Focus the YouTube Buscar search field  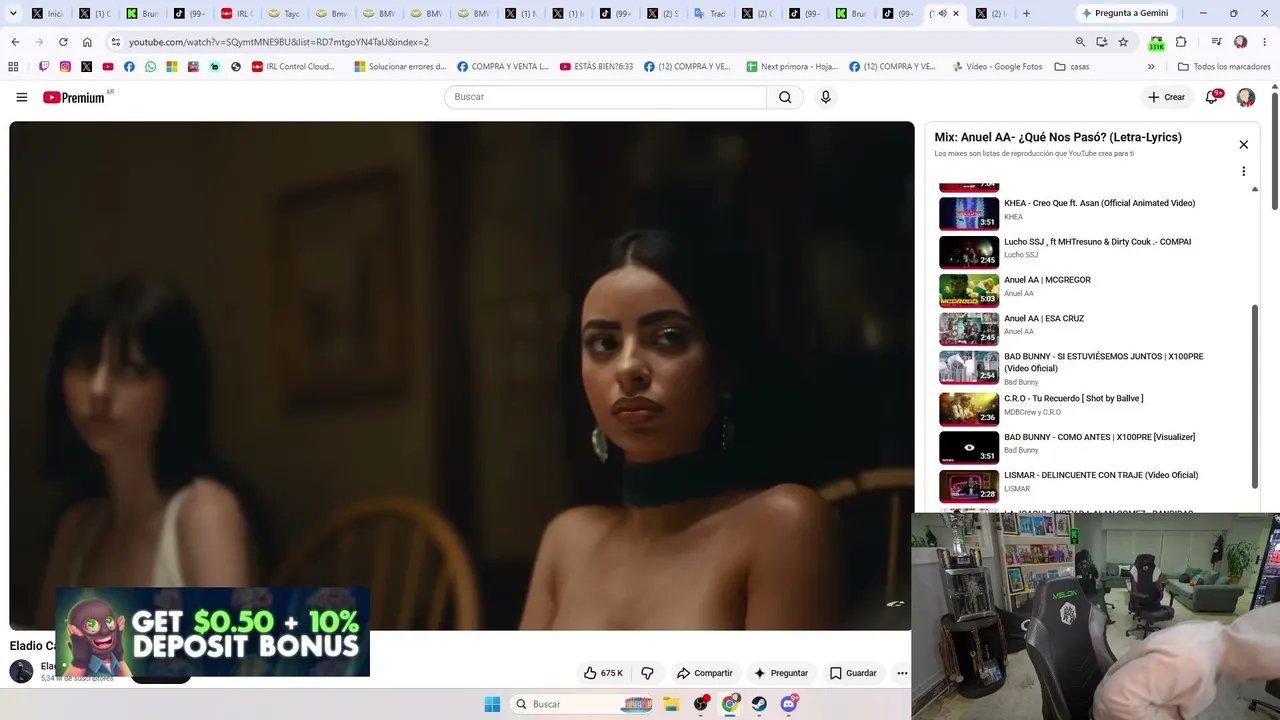point(605,97)
